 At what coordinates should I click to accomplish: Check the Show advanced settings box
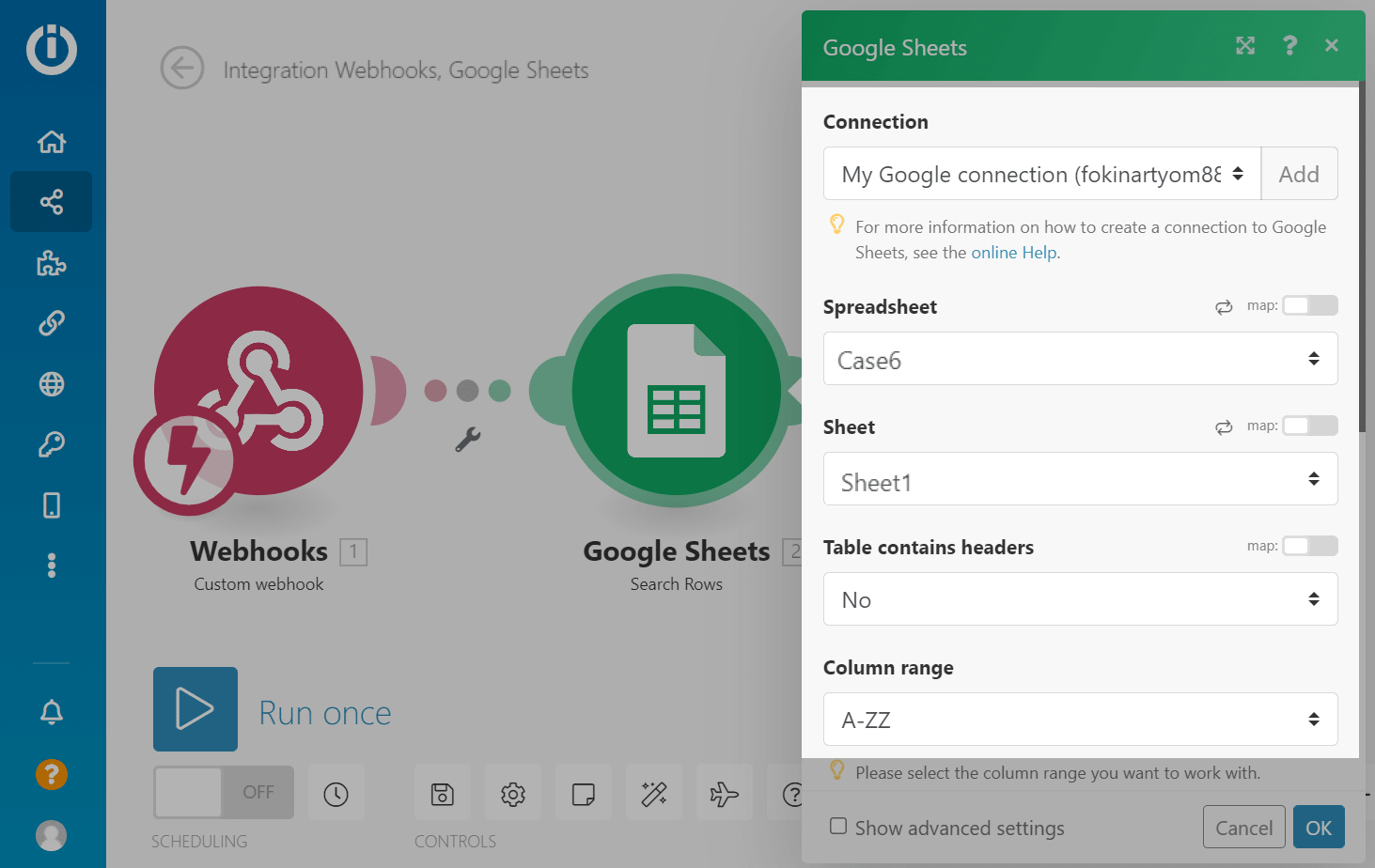838,827
